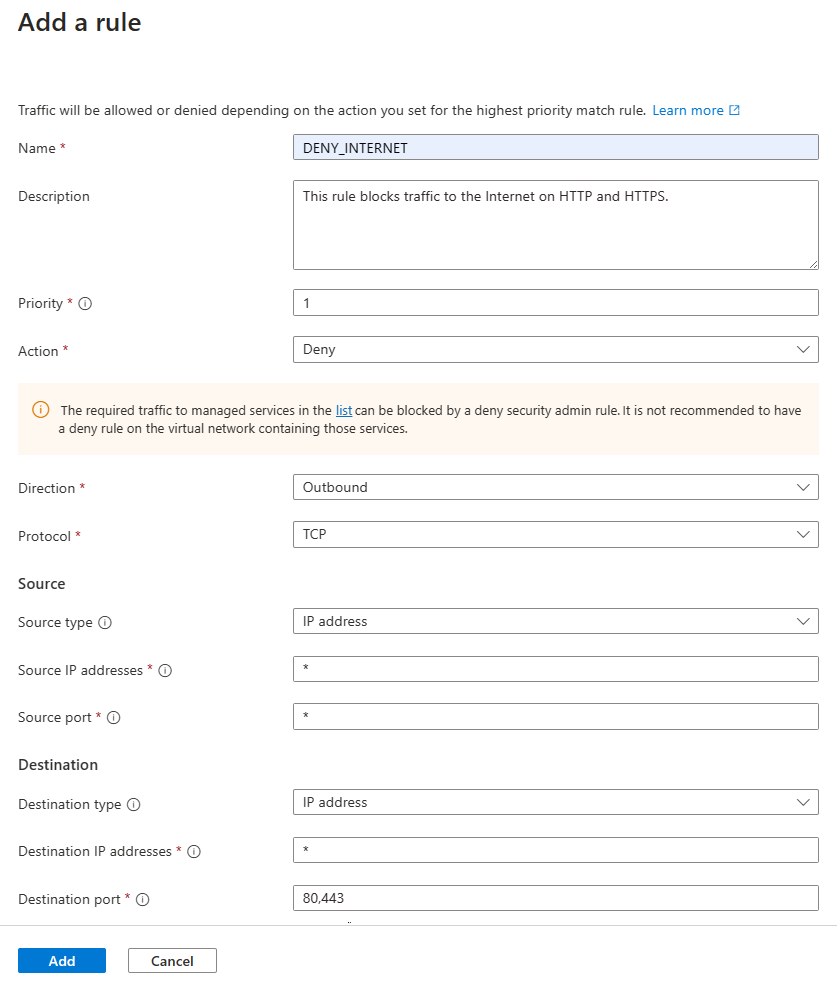The height and width of the screenshot is (982, 837).
Task: Click the Source IP addresses info icon
Action: pos(165,670)
